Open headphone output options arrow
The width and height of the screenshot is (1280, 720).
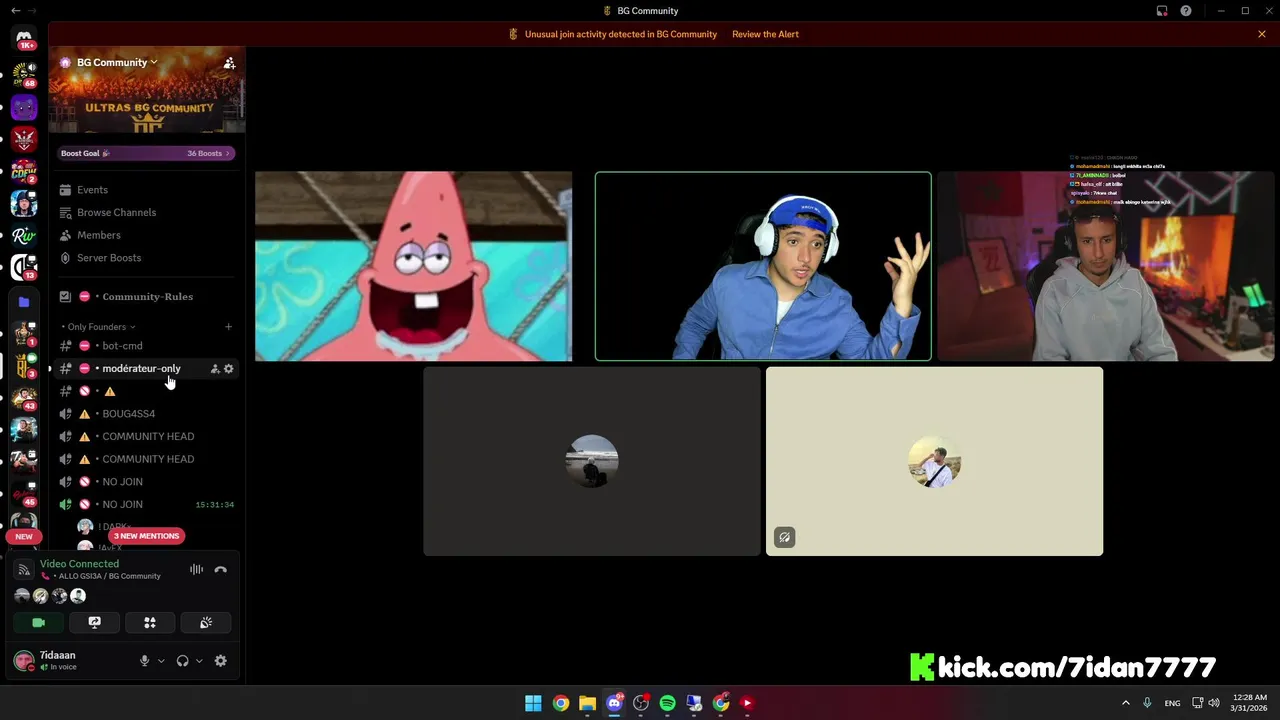(x=199, y=661)
